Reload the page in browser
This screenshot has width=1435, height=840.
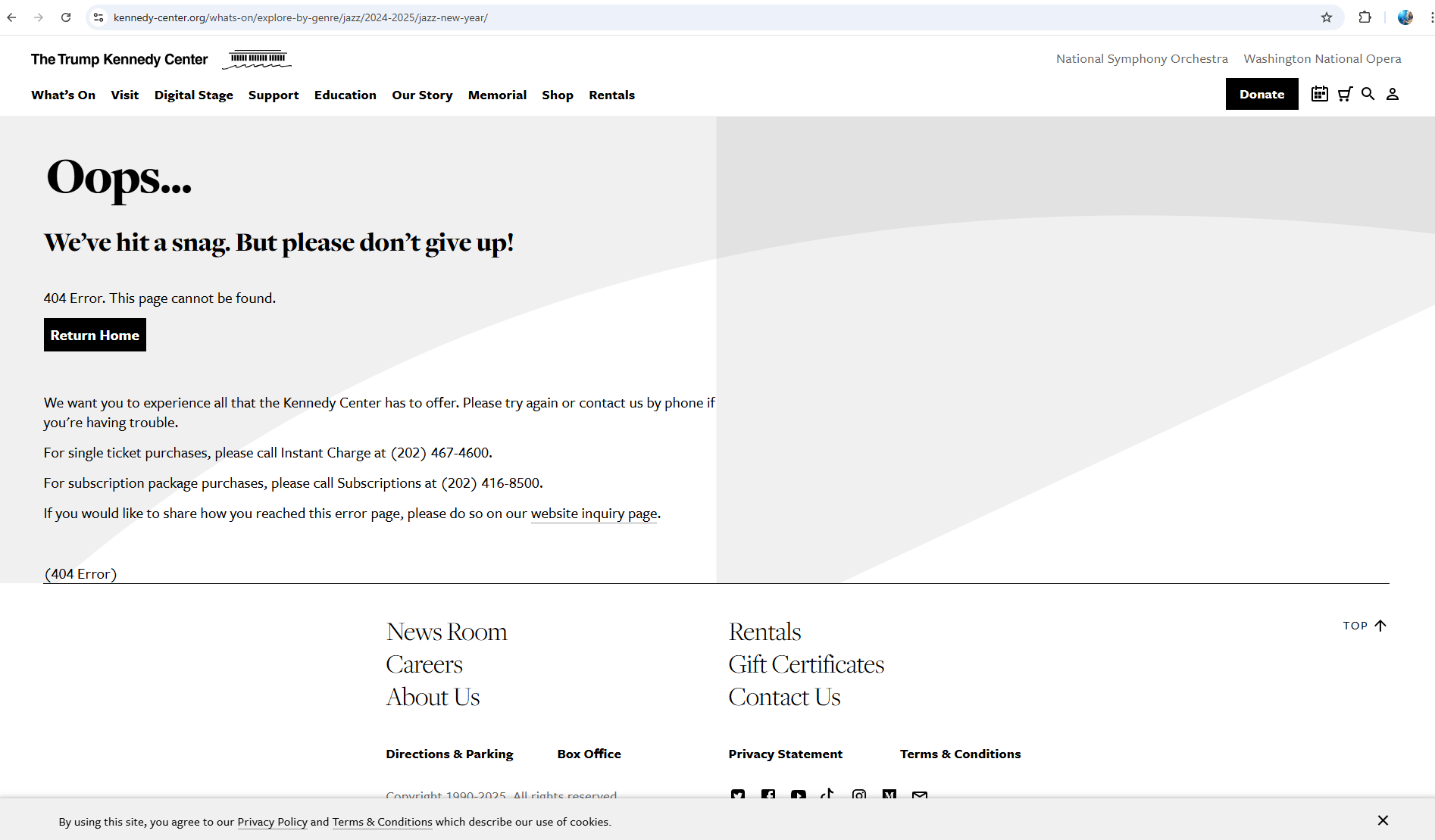[x=66, y=17]
